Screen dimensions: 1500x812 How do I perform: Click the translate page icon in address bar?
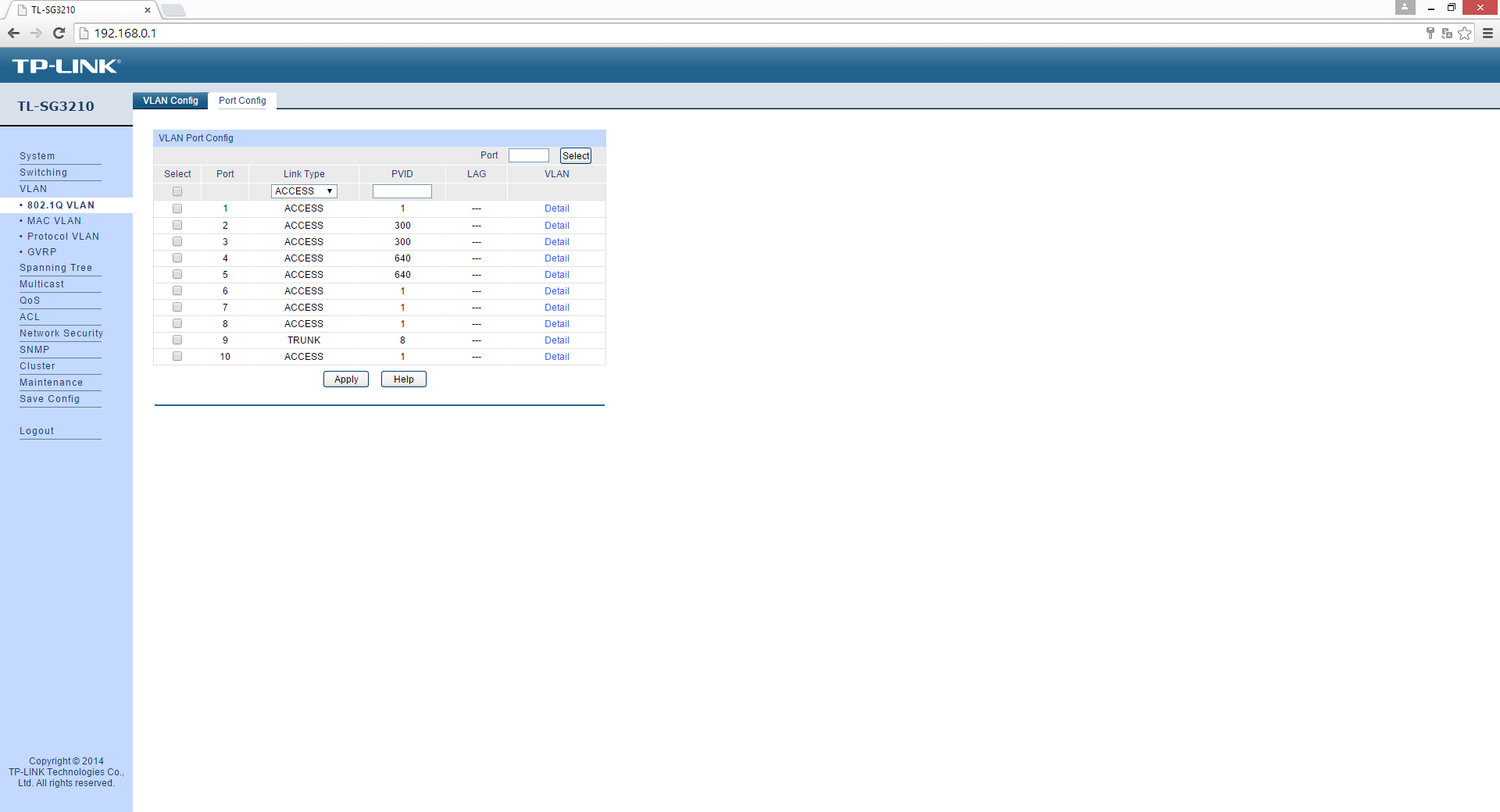[1447, 33]
